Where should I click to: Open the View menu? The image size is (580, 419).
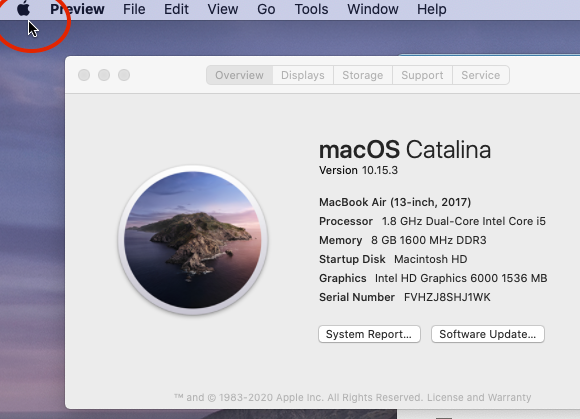(223, 9)
